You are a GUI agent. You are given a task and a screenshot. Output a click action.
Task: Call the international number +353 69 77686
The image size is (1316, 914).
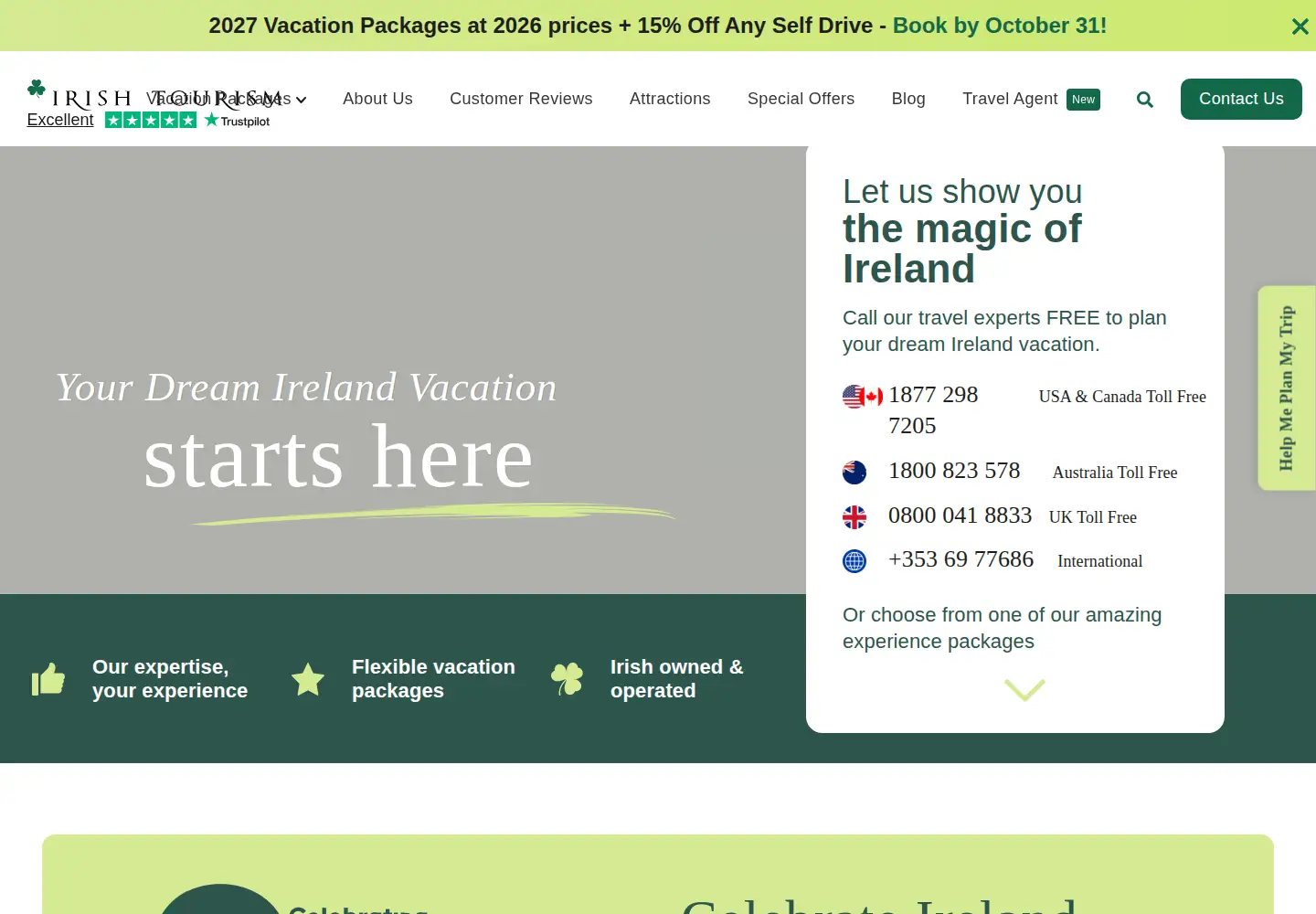(x=960, y=559)
